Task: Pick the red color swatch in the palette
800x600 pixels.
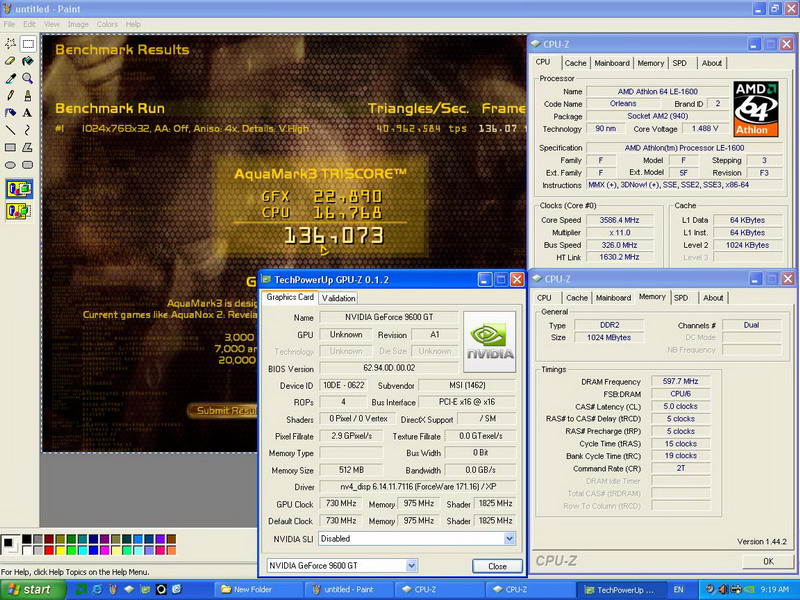Action: click(49, 550)
